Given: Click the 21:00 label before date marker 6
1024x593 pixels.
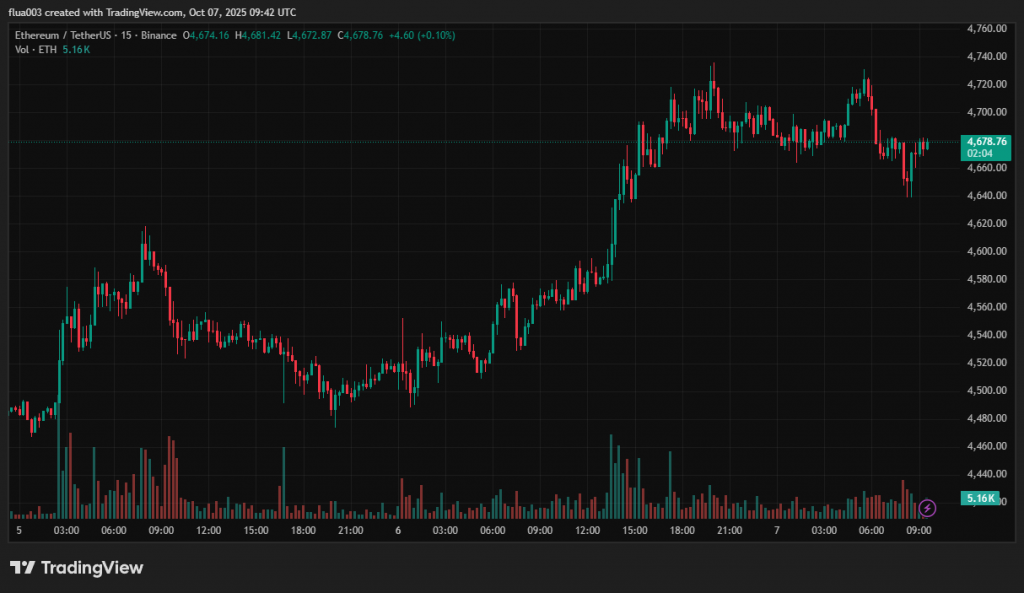Looking at the screenshot, I should click(x=349, y=529).
